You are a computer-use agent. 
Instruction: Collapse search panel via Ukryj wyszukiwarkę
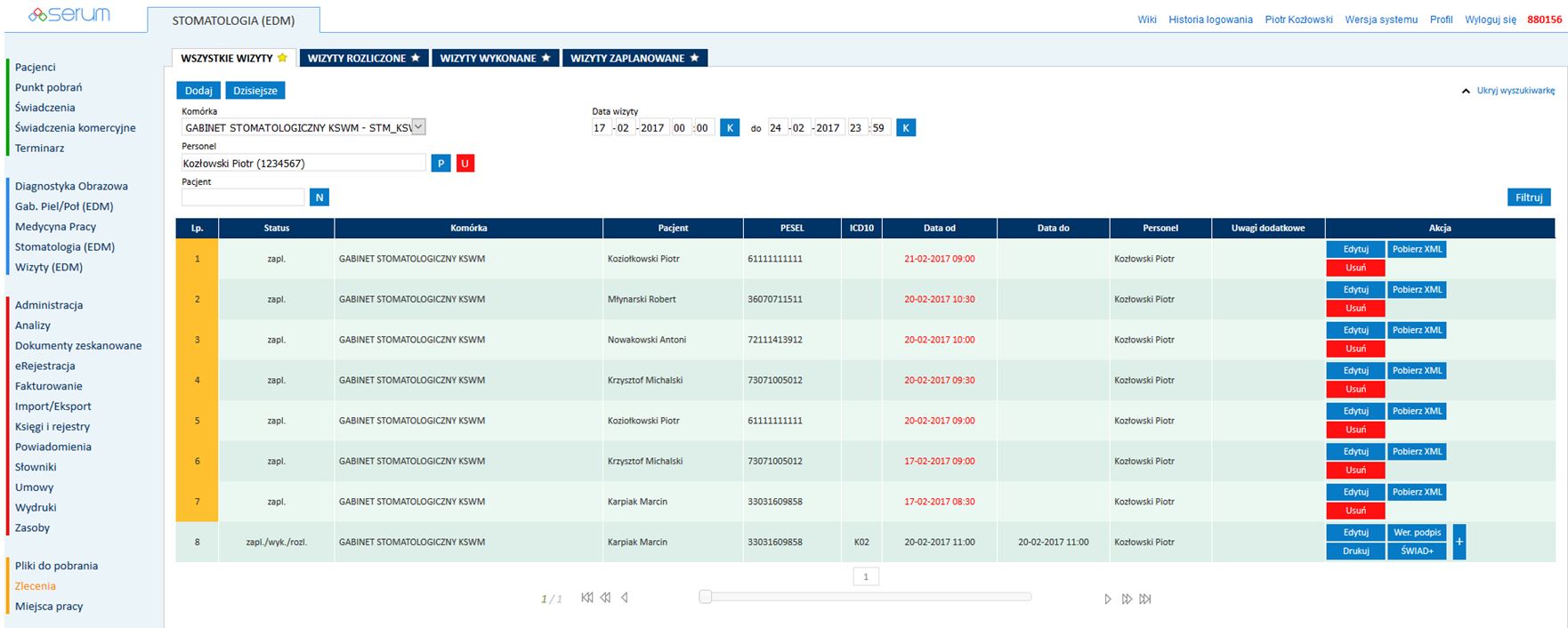(x=1515, y=91)
